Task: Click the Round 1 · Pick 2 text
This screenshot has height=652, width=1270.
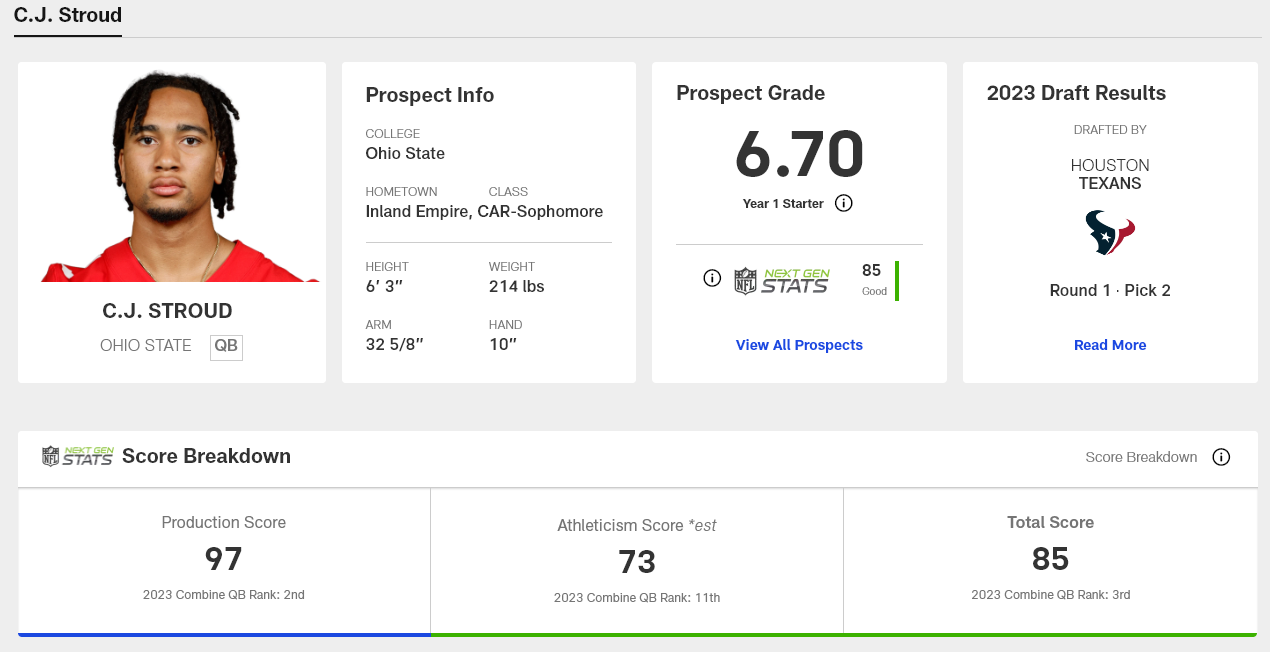Action: [1110, 291]
